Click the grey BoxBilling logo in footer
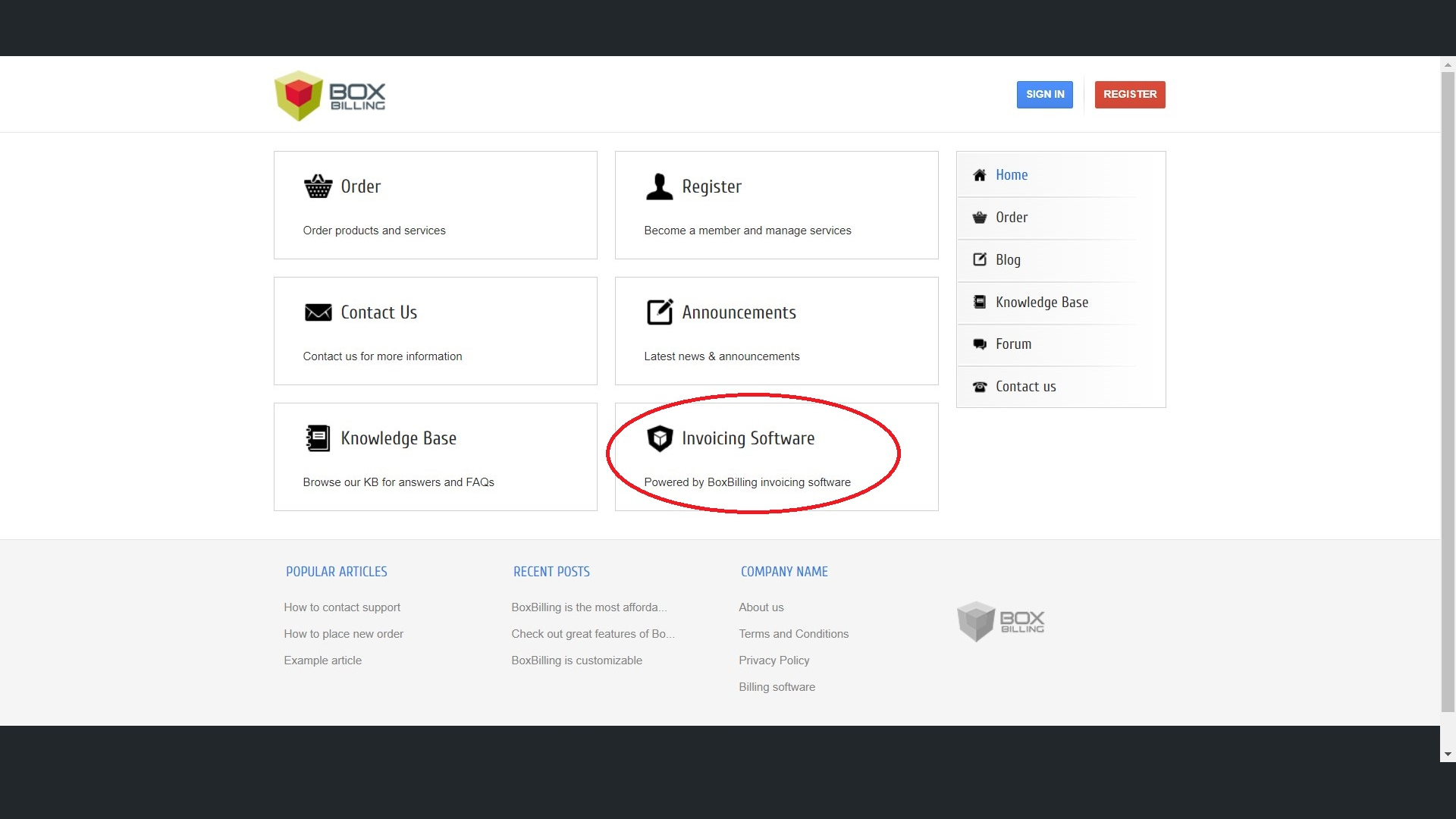 pyautogui.click(x=1000, y=621)
